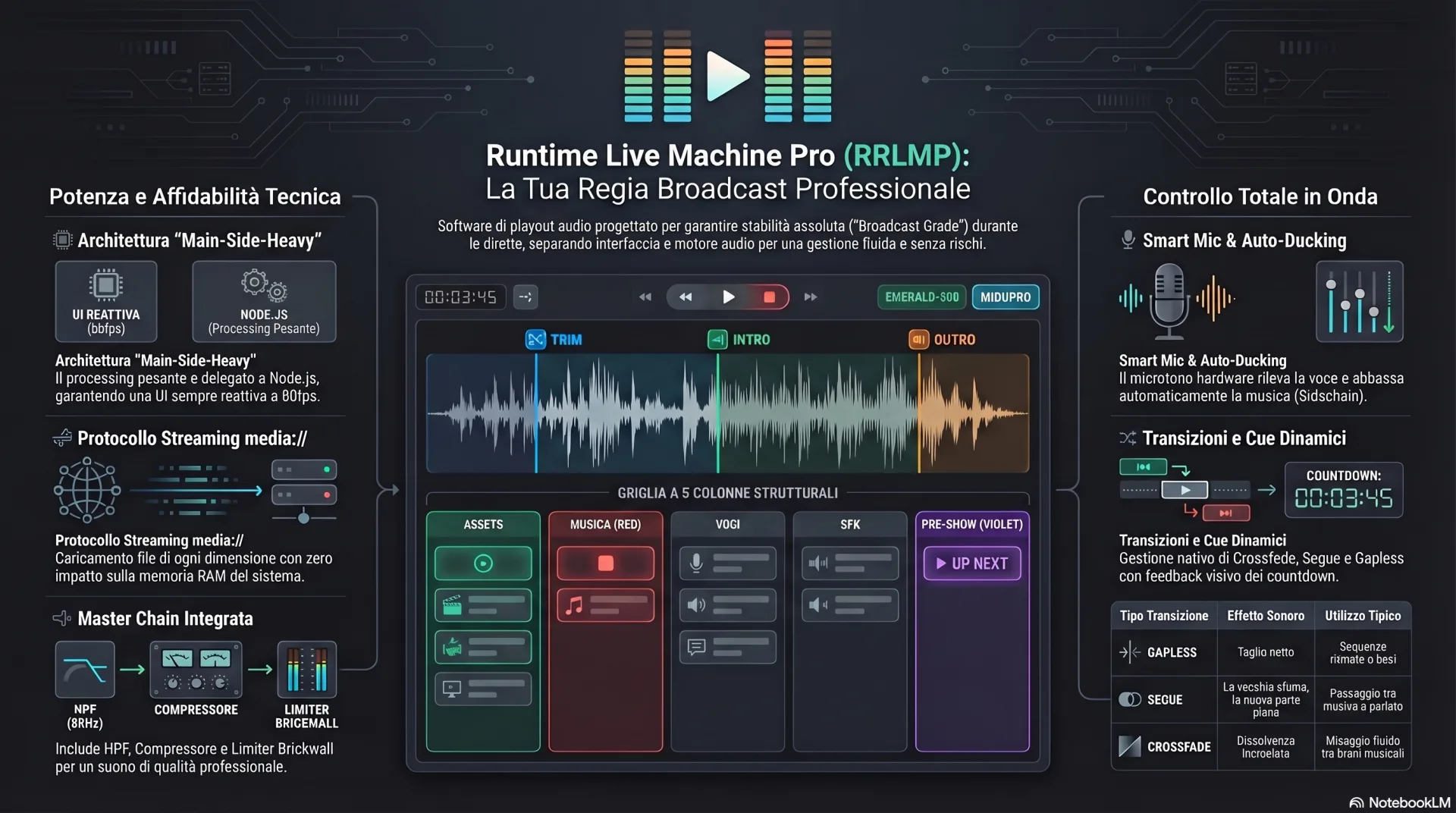Viewport: 1456px width, 813px height.
Task: Click the red stop item in MUSICA column
Action: [x=605, y=563]
